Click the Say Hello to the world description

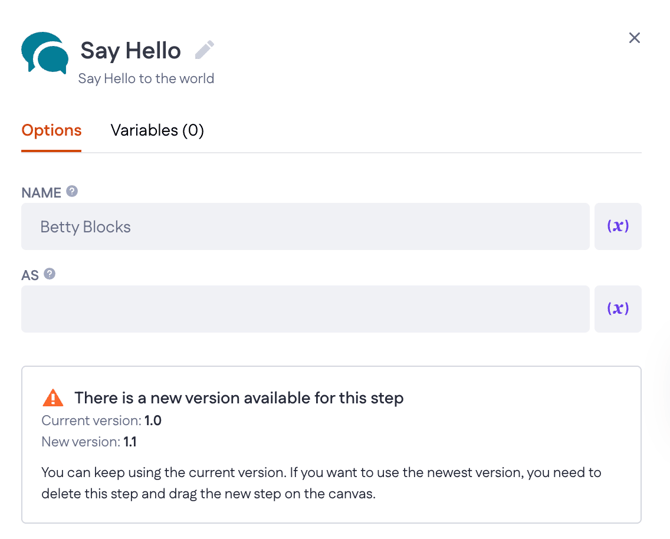tap(146, 78)
